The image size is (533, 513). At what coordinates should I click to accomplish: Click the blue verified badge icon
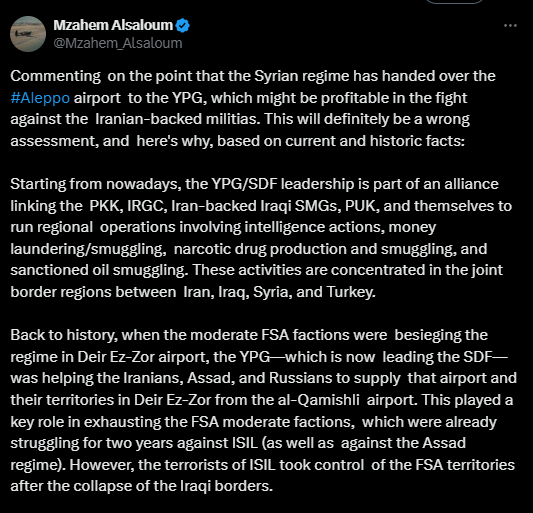pyautogui.click(x=183, y=25)
